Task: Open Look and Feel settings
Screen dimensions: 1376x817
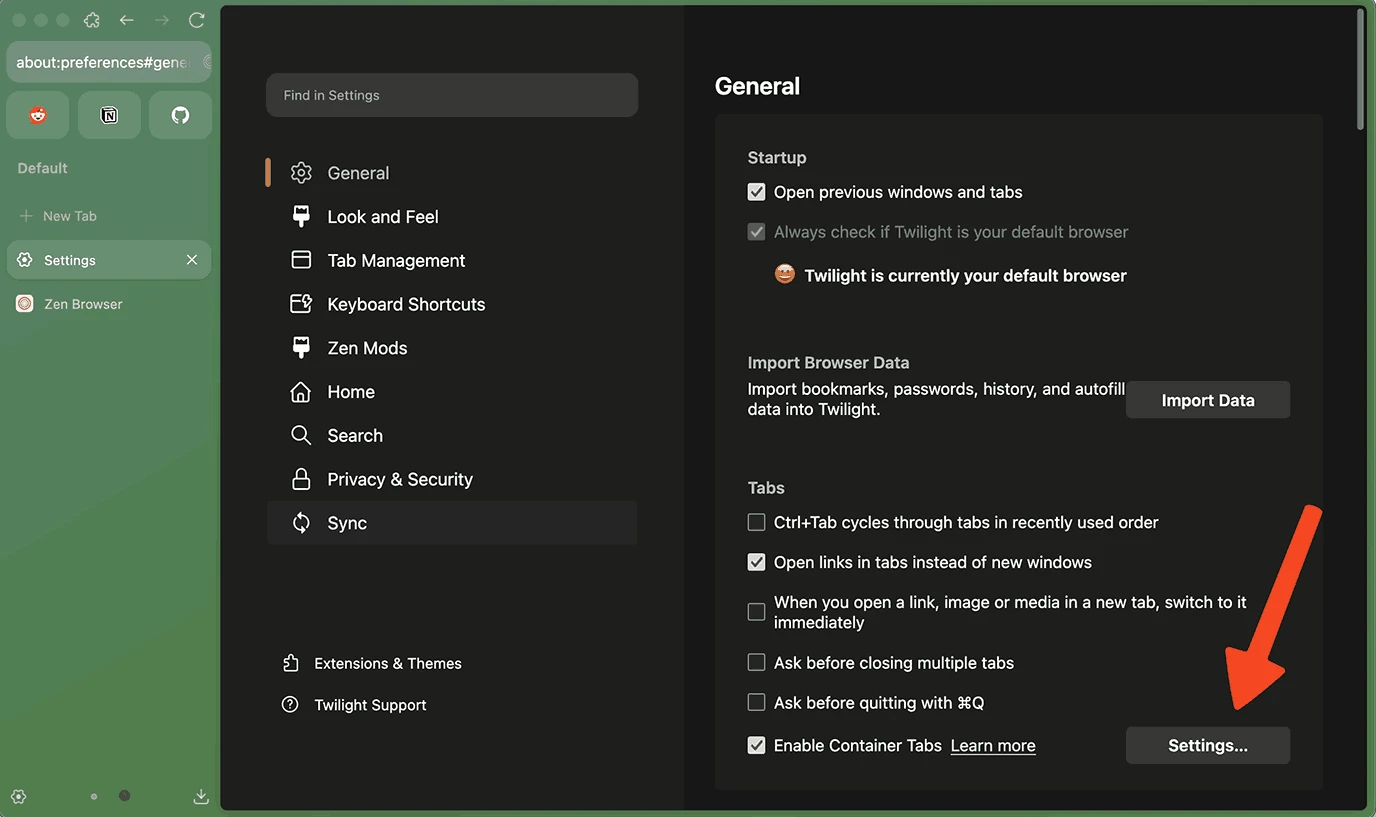Action: 452,217
